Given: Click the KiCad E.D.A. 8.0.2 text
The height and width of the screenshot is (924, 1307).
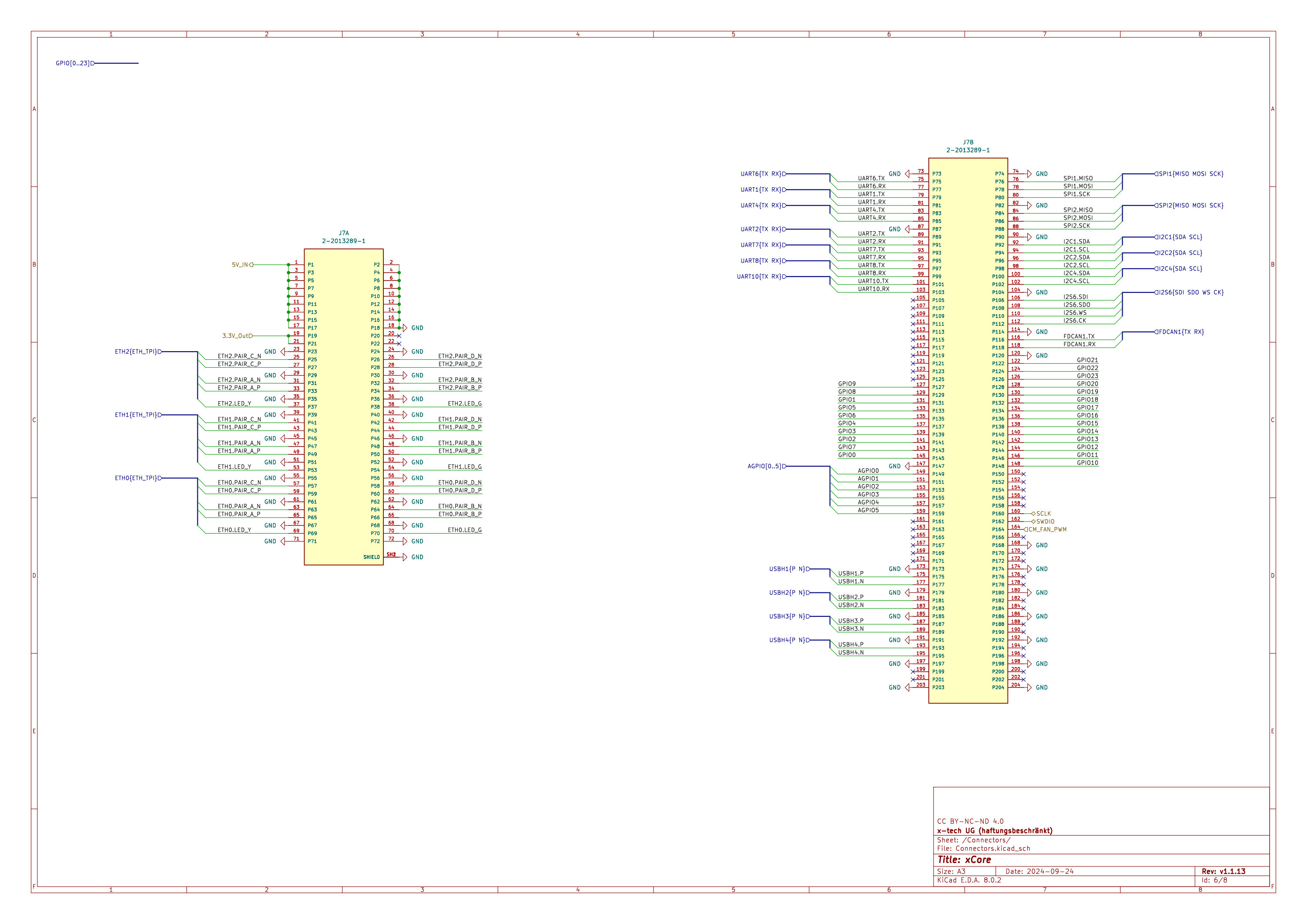Looking at the screenshot, I should tap(969, 880).
